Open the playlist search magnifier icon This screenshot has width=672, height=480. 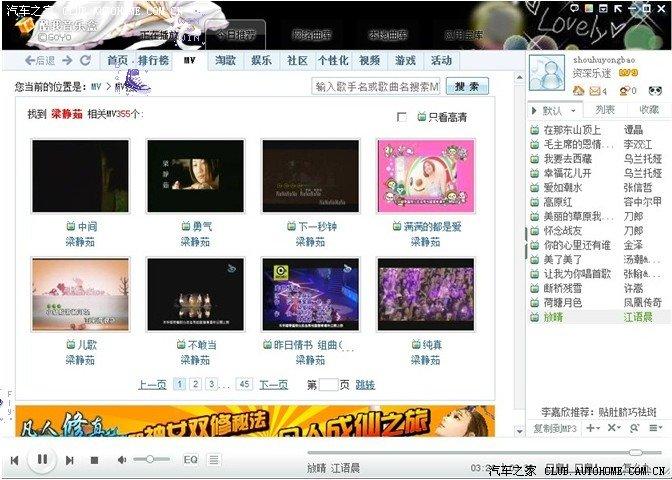click(634, 428)
